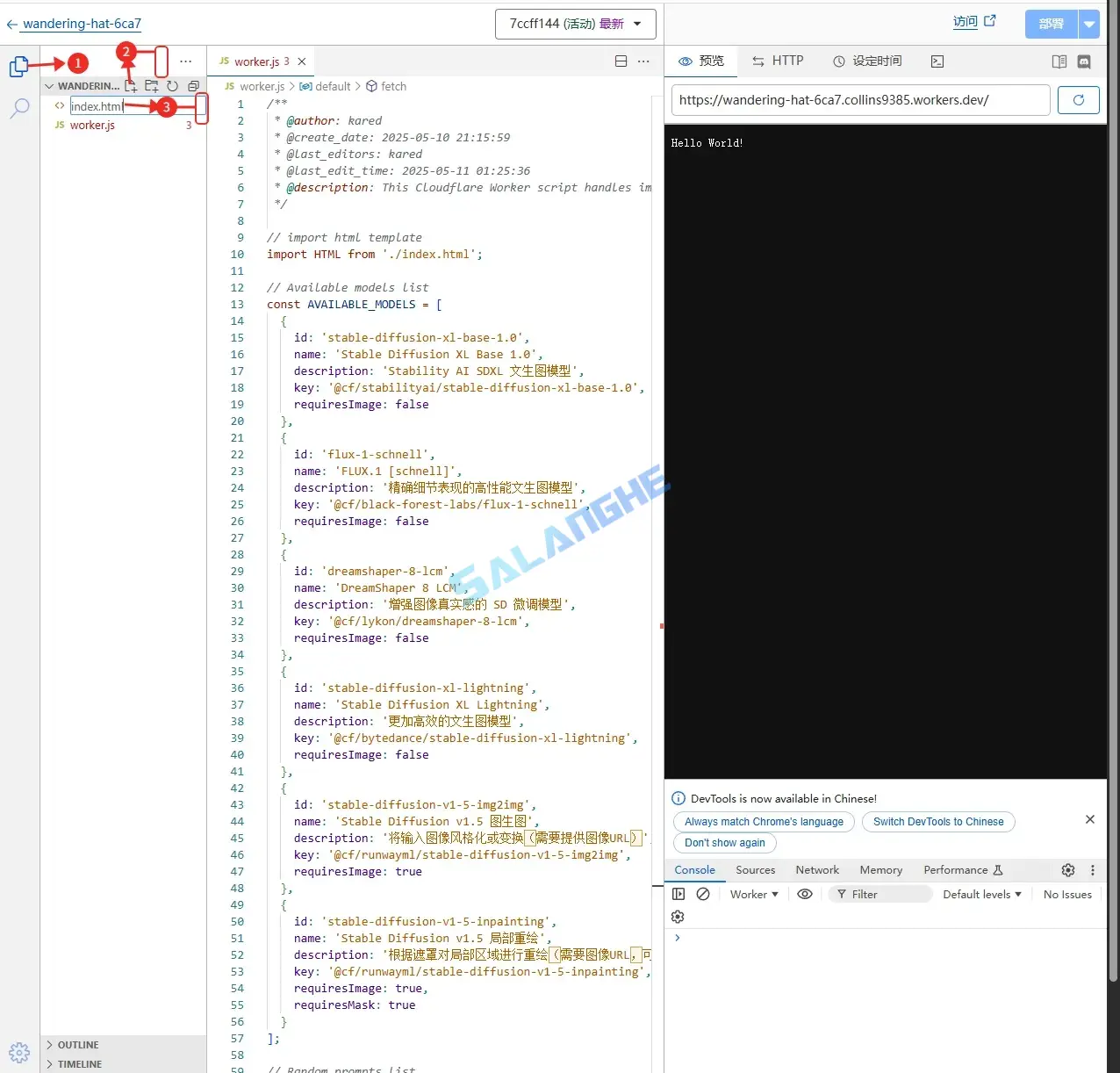Click the 访问 link at top
Viewport: 1120px width, 1073px height.
coord(966,22)
